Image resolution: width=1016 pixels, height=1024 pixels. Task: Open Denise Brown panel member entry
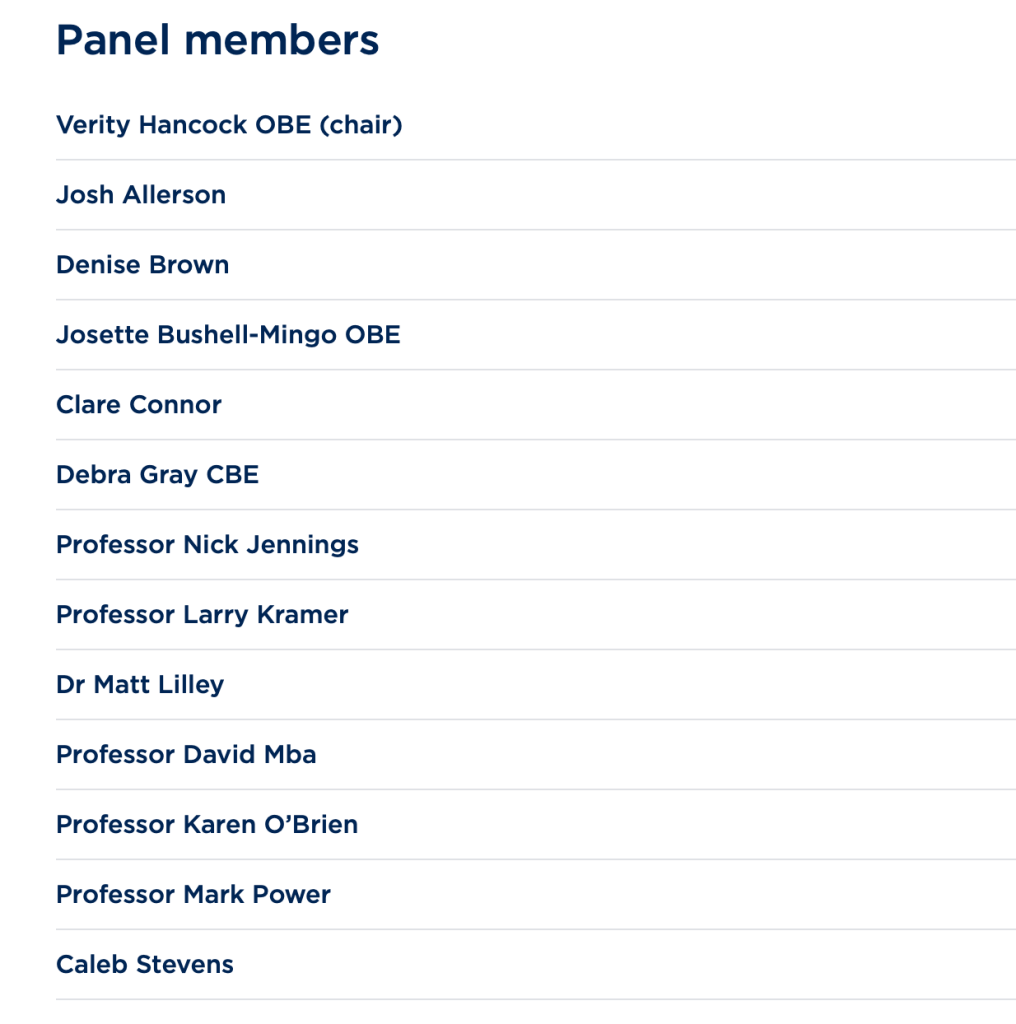142,265
